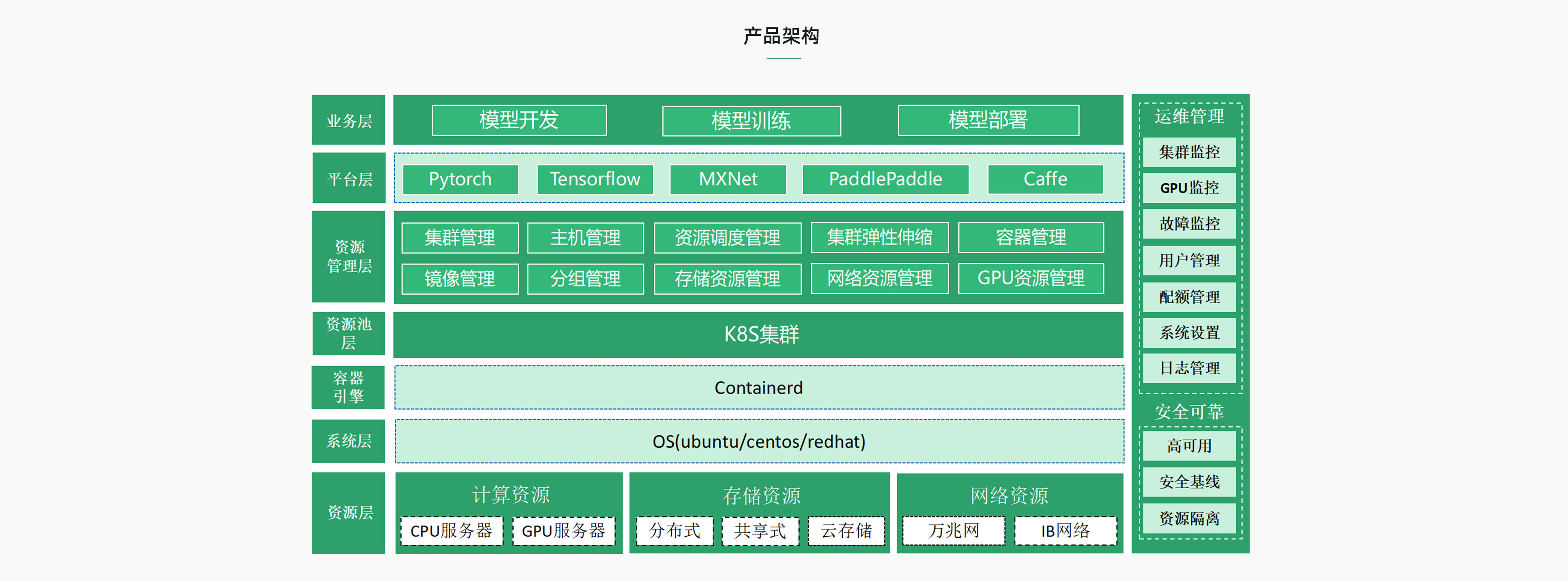
Task: Click the 配额管理 item
Action: [1189, 296]
